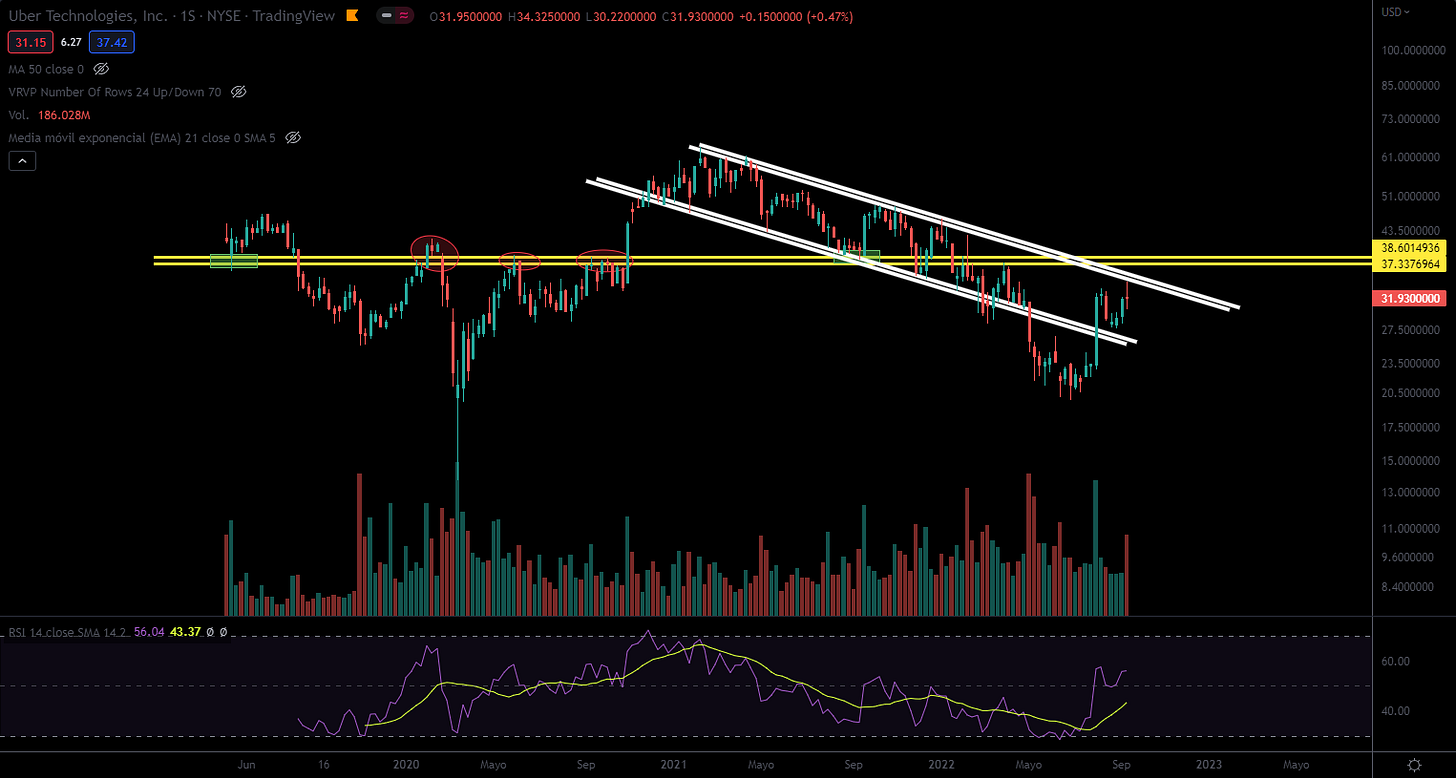Select the largest red ellipse drawing near 2020
Image resolution: width=1456 pixels, height=778 pixels.
[434, 253]
